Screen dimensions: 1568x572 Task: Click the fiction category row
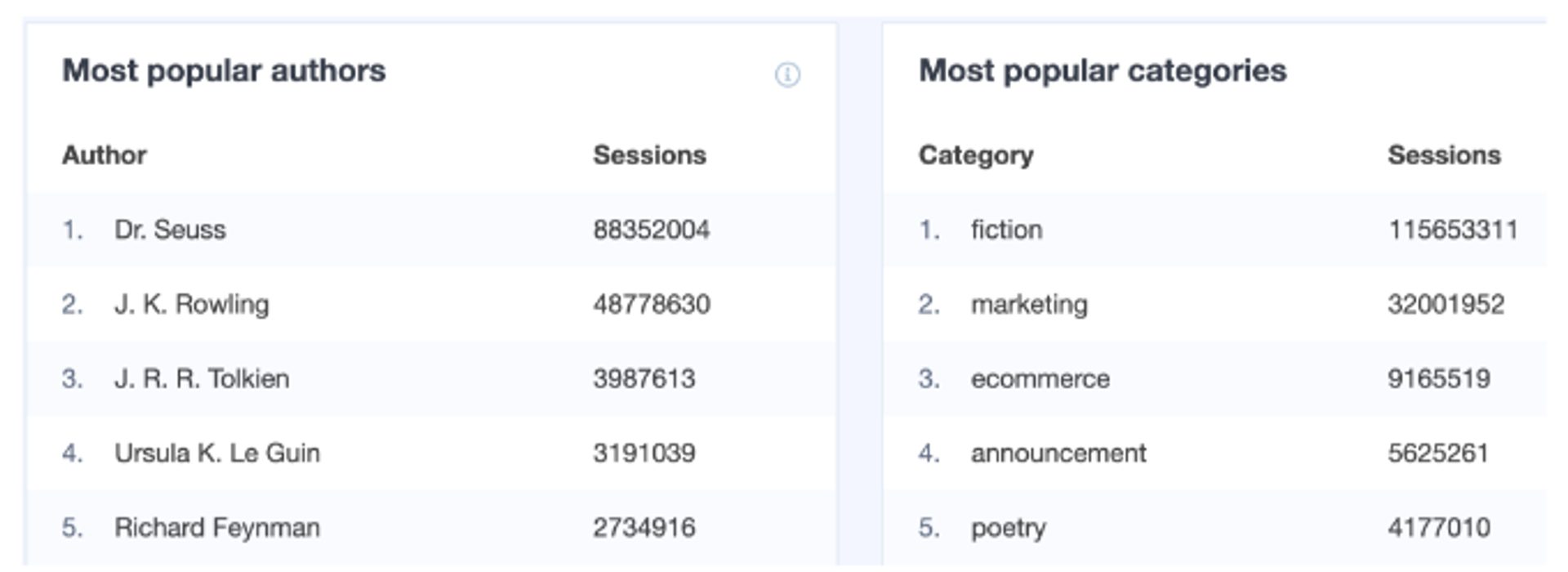click(1006, 230)
